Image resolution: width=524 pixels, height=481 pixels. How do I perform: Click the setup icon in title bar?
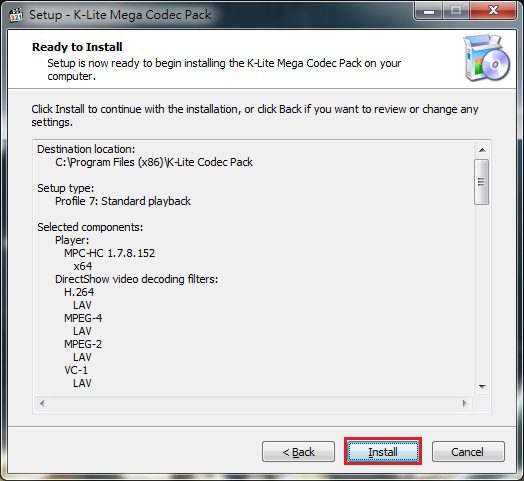(x=16, y=15)
